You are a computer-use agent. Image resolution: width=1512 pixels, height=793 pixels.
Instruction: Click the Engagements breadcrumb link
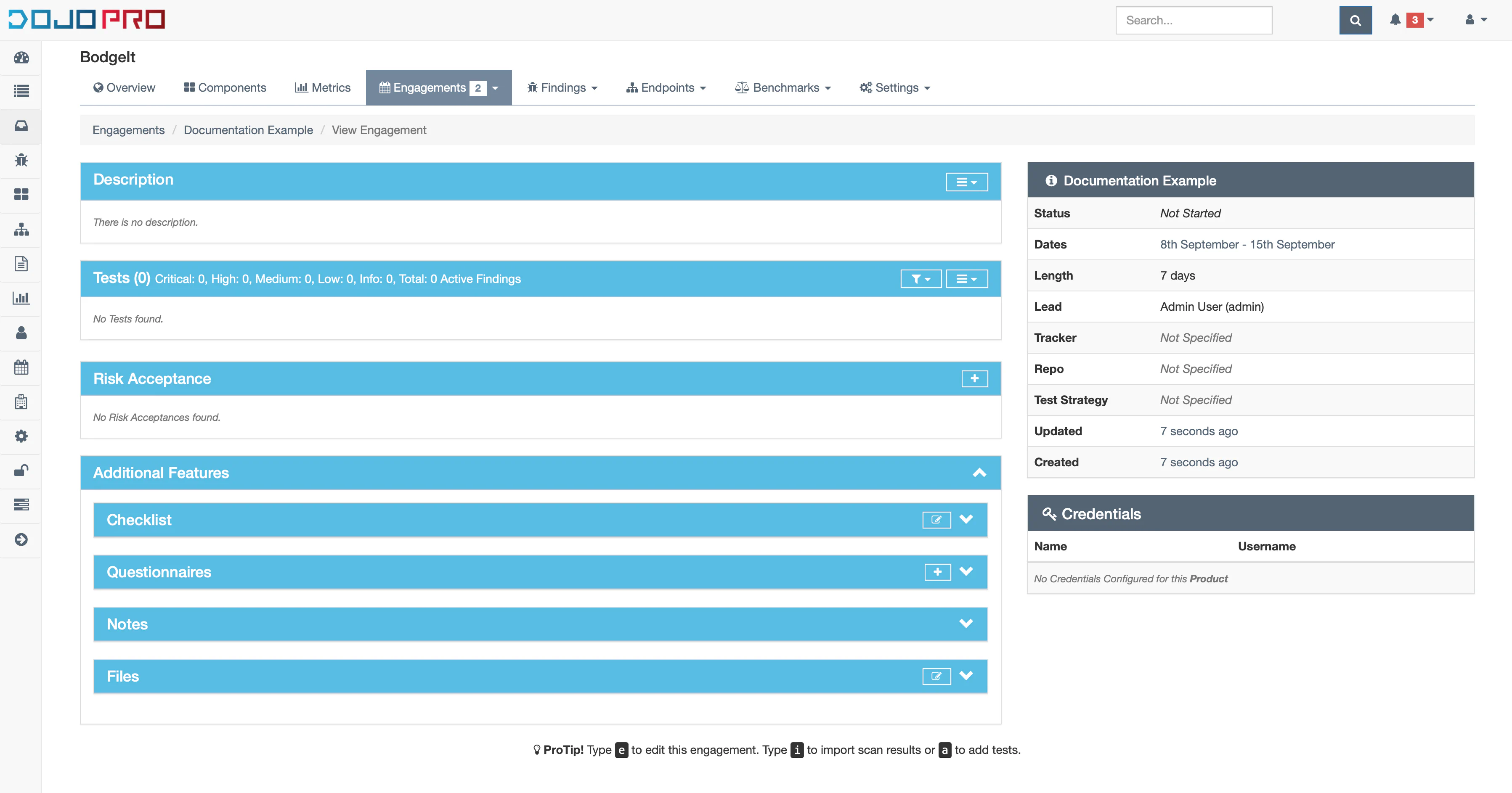[x=129, y=130]
